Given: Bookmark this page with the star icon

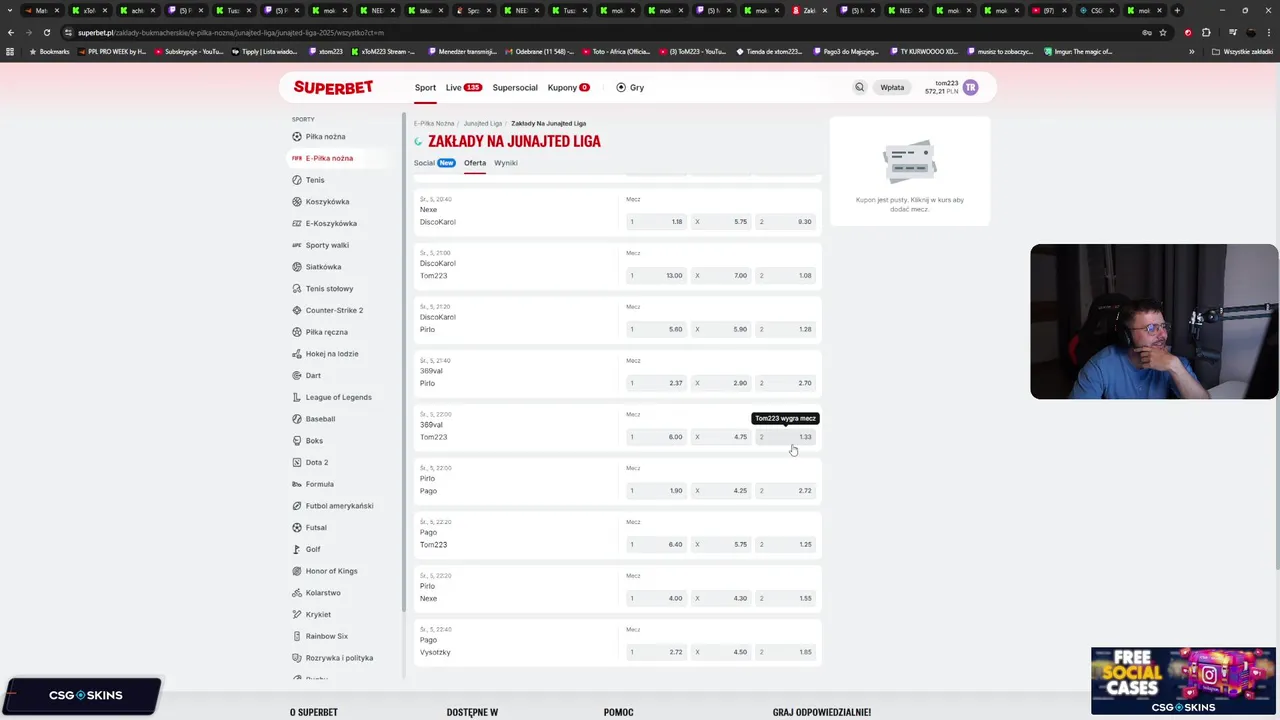Looking at the screenshot, I should [1163, 32].
